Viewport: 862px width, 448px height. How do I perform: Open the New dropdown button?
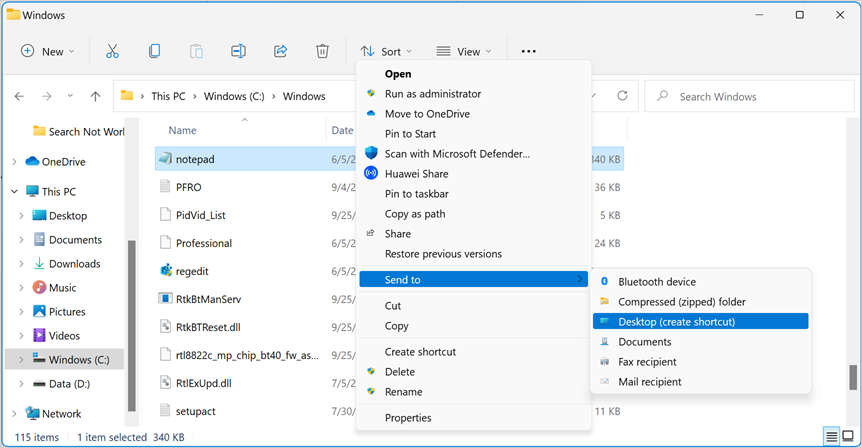48,51
